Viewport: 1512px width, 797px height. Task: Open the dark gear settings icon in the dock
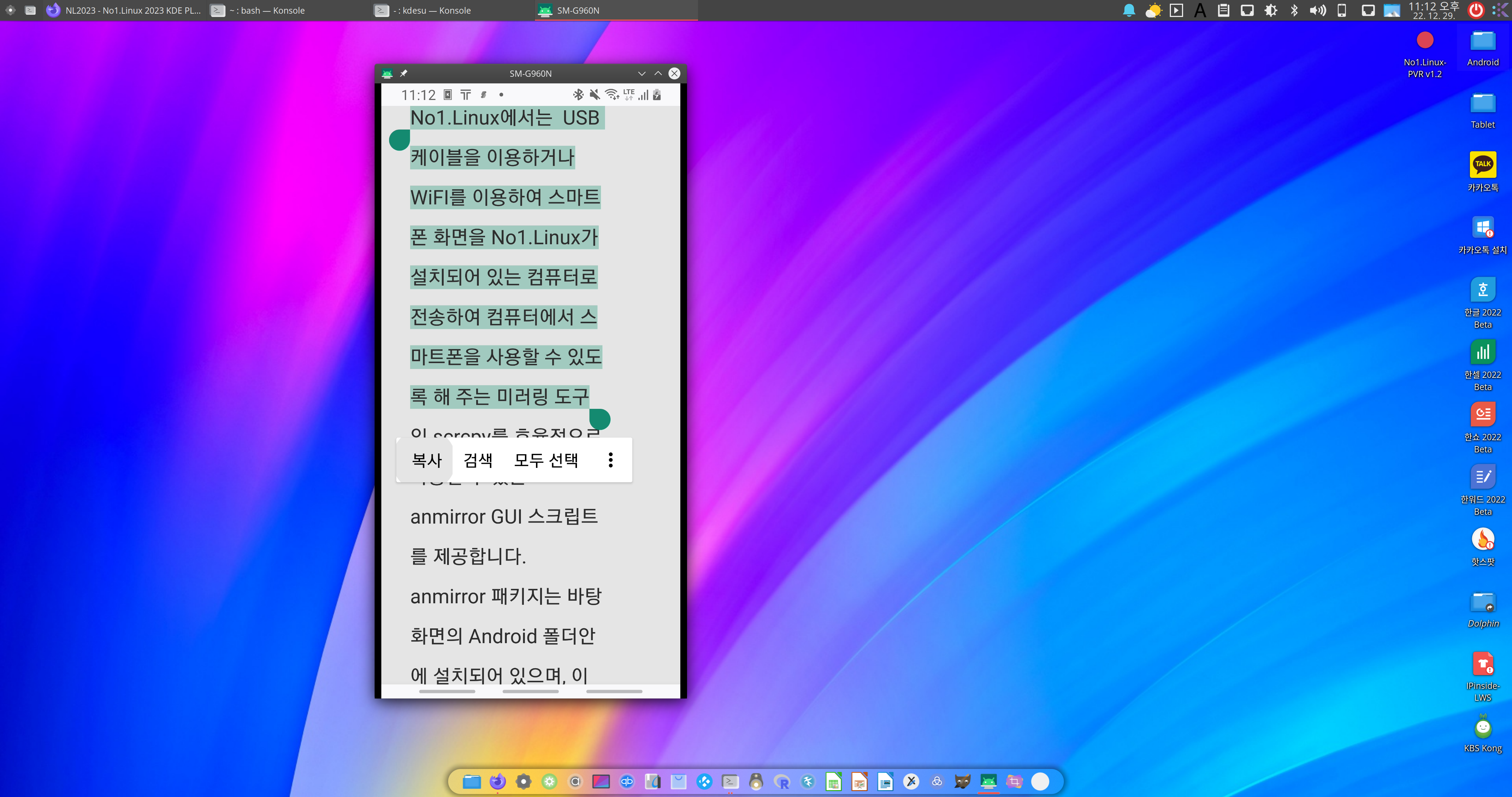coord(523,781)
